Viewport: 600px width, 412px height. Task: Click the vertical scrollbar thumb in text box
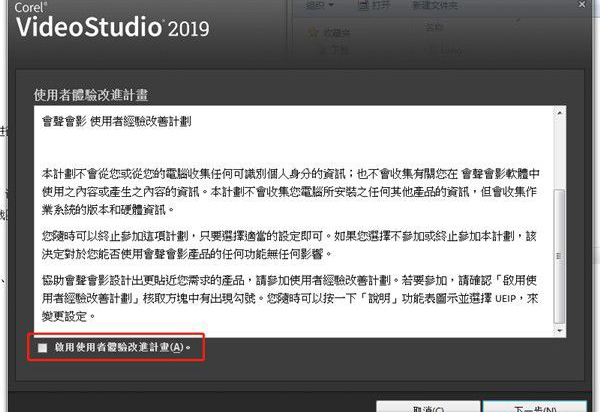pyautogui.click(x=559, y=256)
